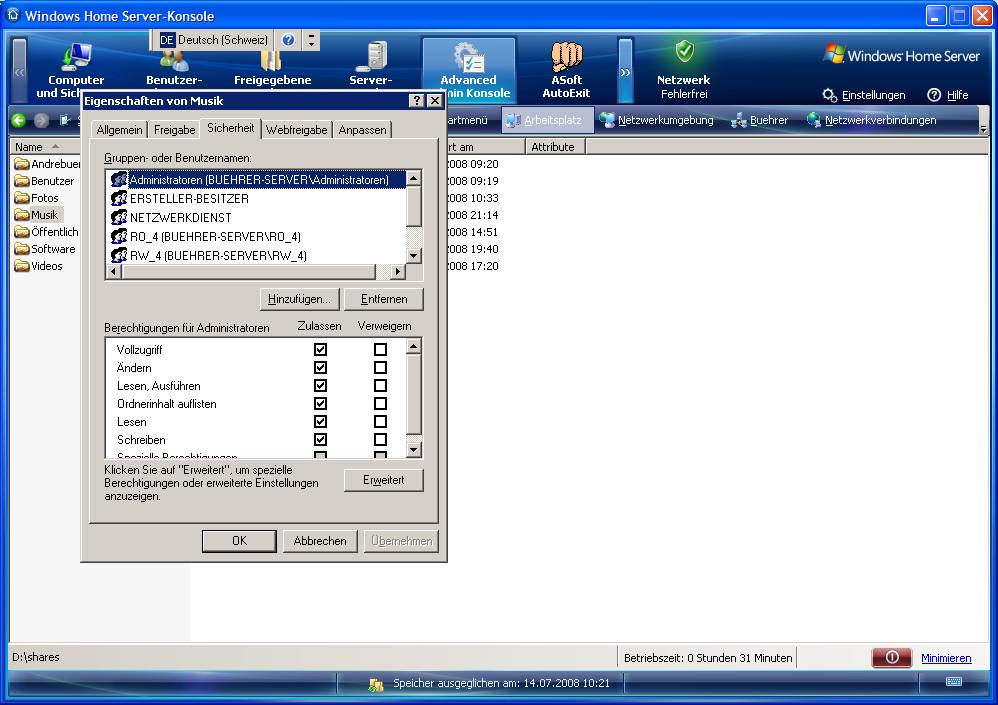Viewport: 998px width, 705px height.
Task: Open Erweitert permission settings
Action: tap(384, 480)
